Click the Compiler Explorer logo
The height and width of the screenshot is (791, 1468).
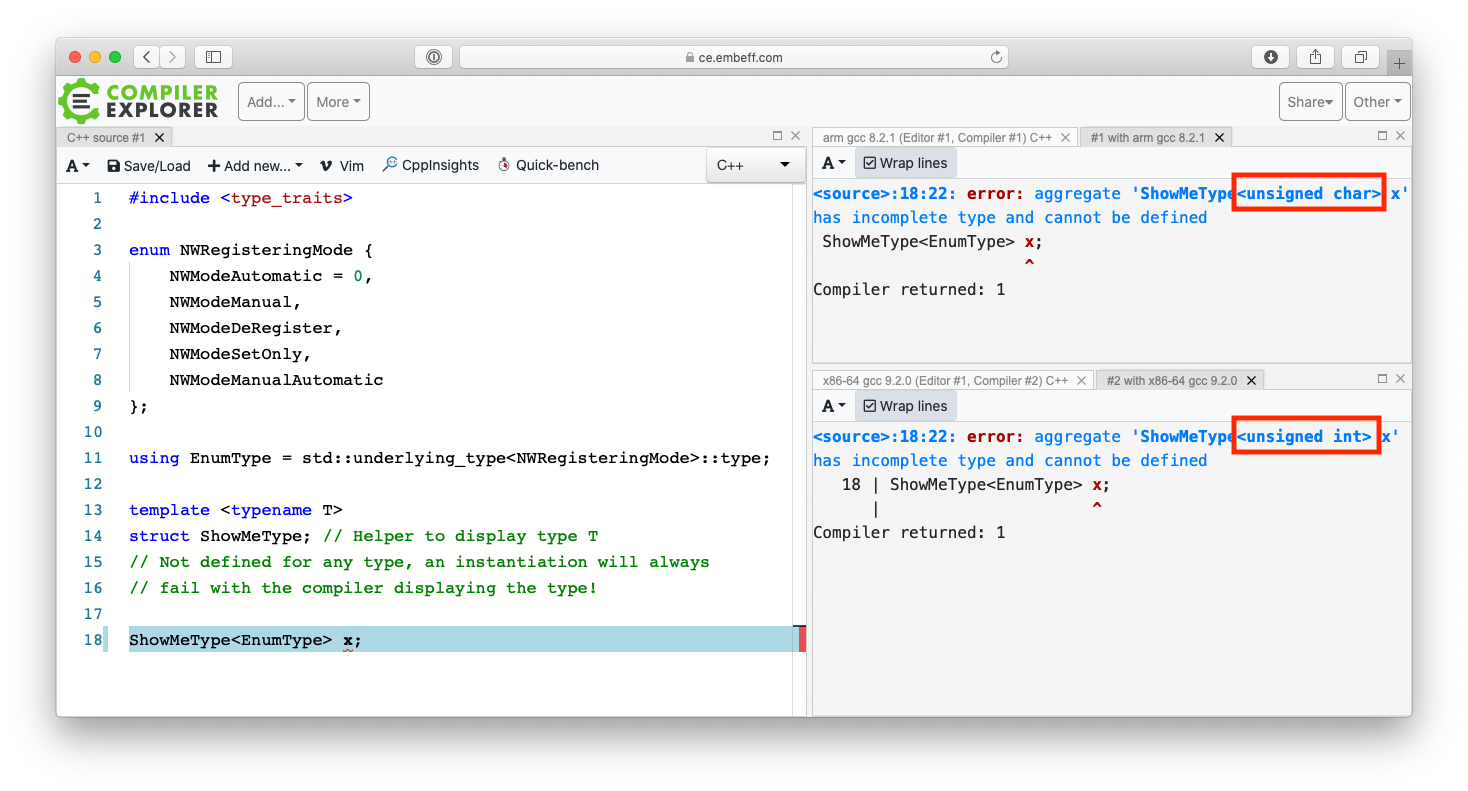click(138, 101)
